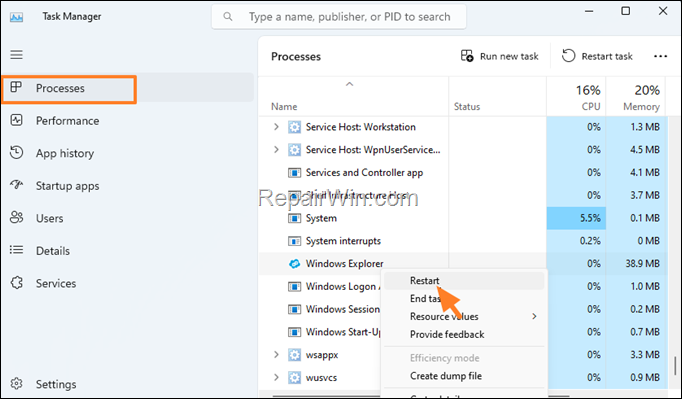Screen dimensions: 682x399
Task: Minimize the Task Manager window
Action: 589,11
